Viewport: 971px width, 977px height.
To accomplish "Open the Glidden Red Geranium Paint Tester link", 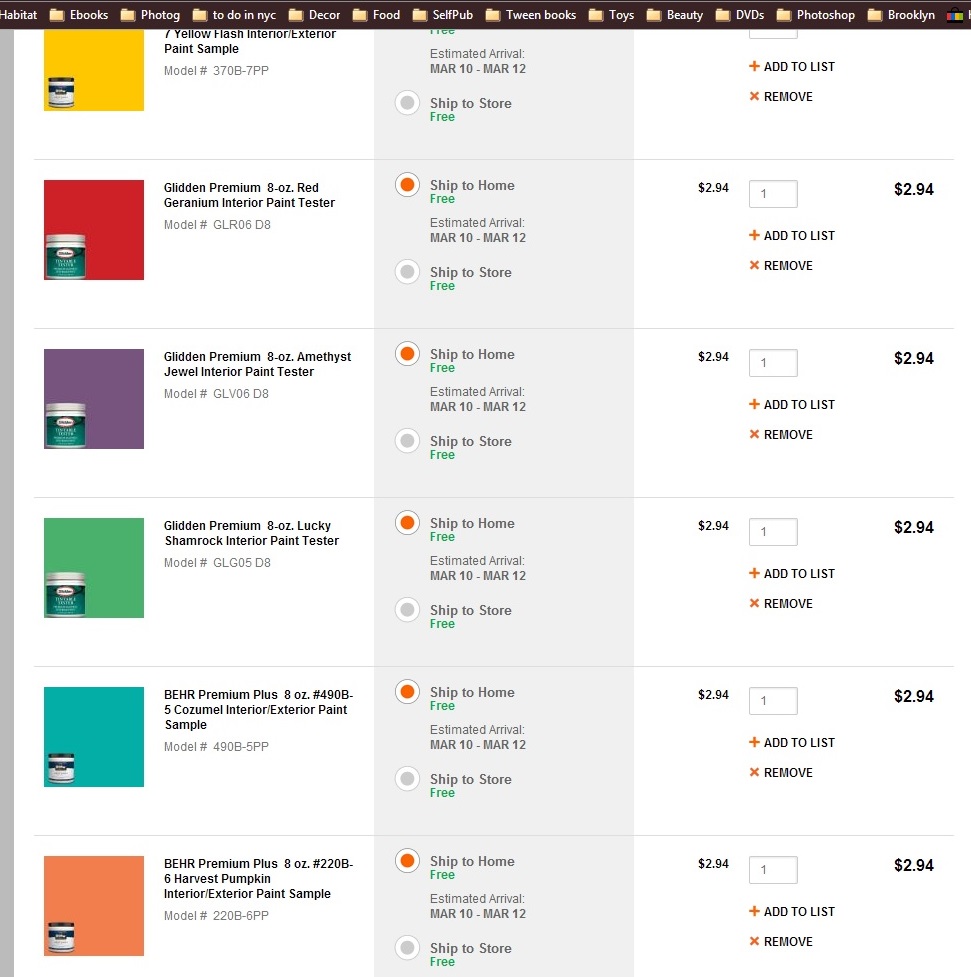I will [x=249, y=195].
